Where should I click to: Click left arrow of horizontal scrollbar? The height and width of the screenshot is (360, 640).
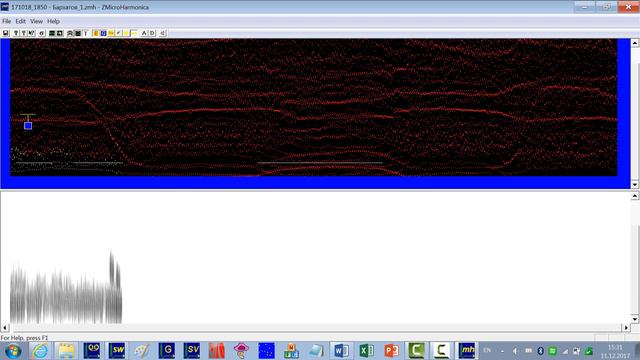point(4,327)
